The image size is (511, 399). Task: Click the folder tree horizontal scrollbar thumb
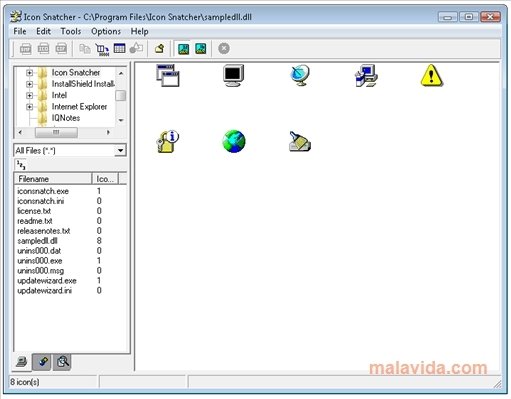[x=56, y=132]
